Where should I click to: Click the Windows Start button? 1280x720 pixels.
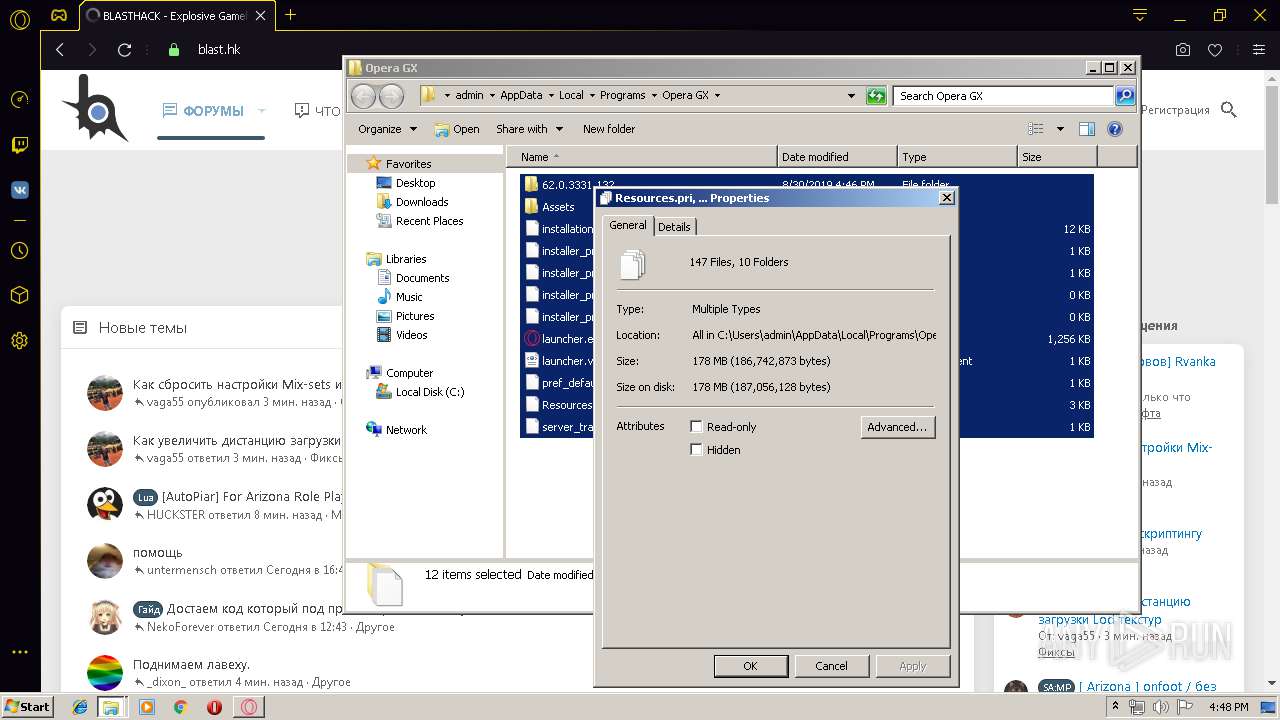click(27, 706)
